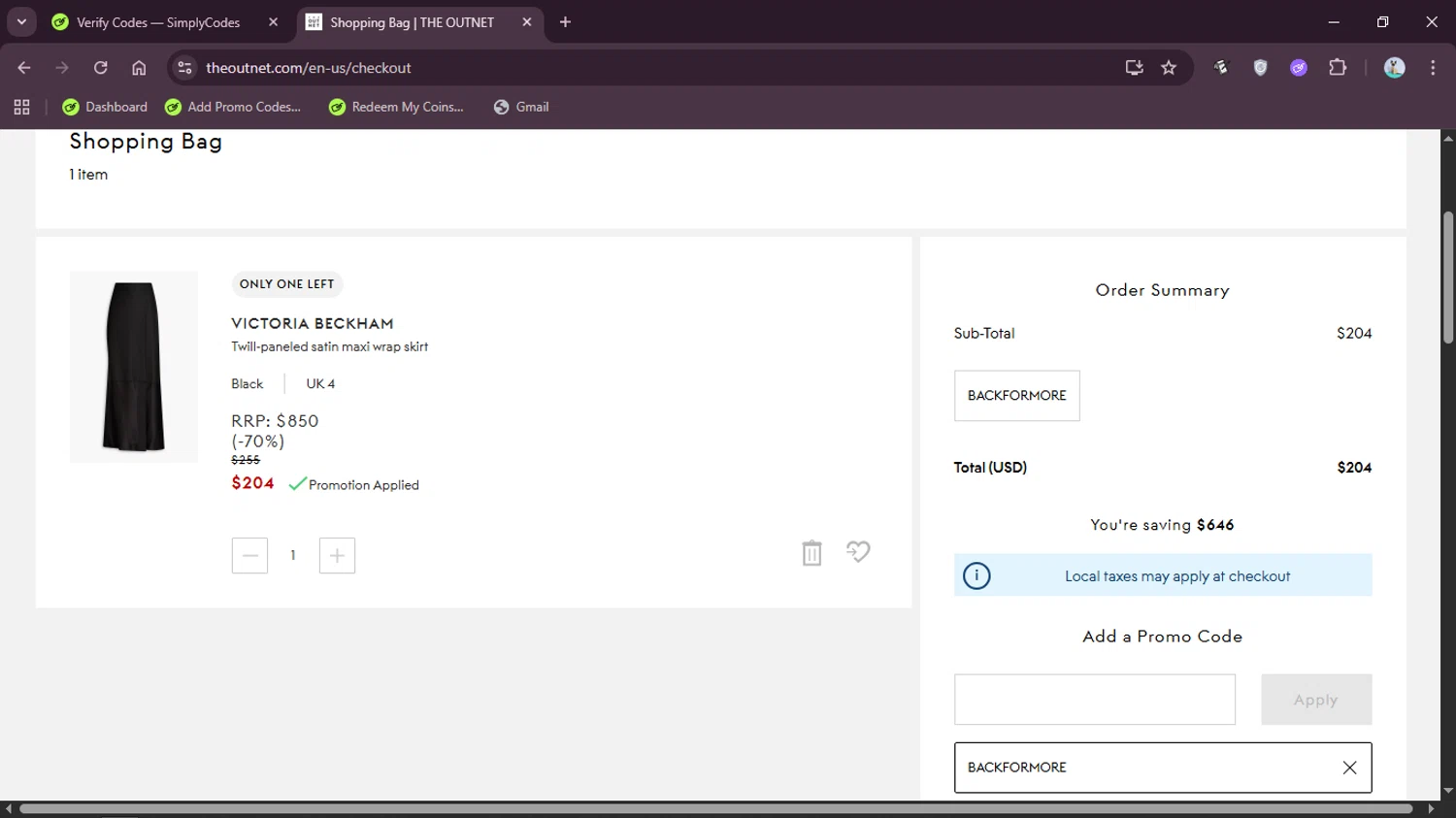The width and height of the screenshot is (1456, 818).
Task: Open a new browser tab
Action: (565, 22)
